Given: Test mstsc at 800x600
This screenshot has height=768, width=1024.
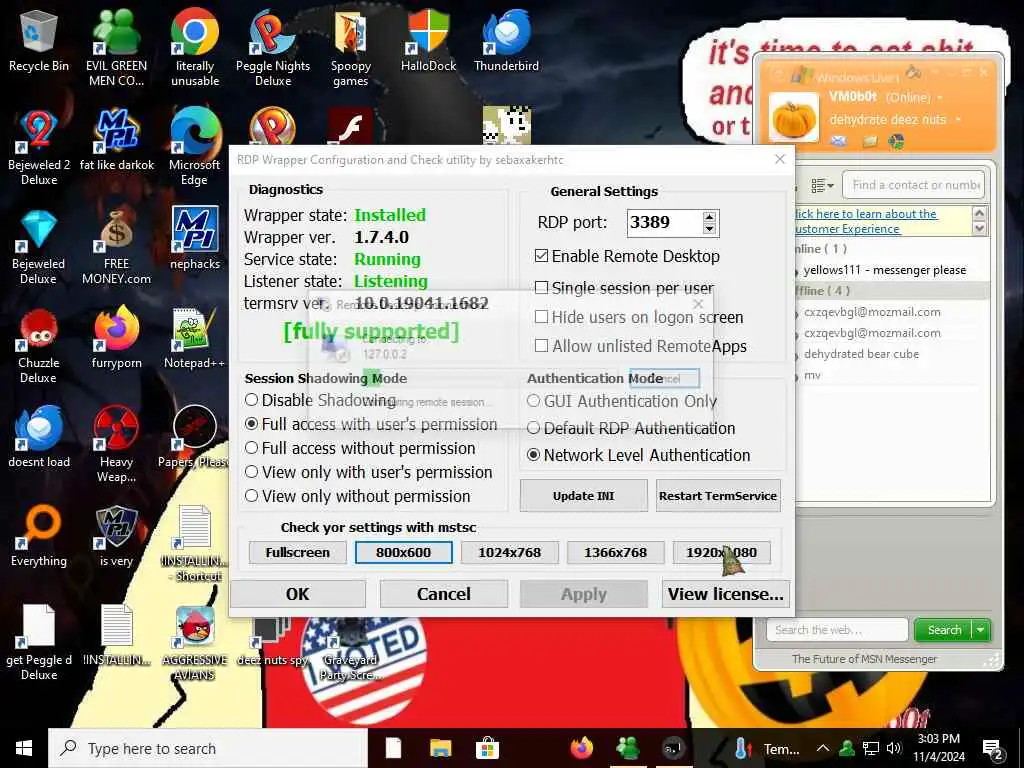Looking at the screenshot, I should pos(404,552).
